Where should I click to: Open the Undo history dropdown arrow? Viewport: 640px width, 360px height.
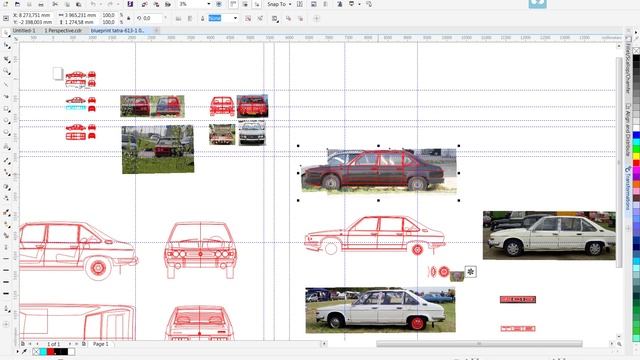100,4
